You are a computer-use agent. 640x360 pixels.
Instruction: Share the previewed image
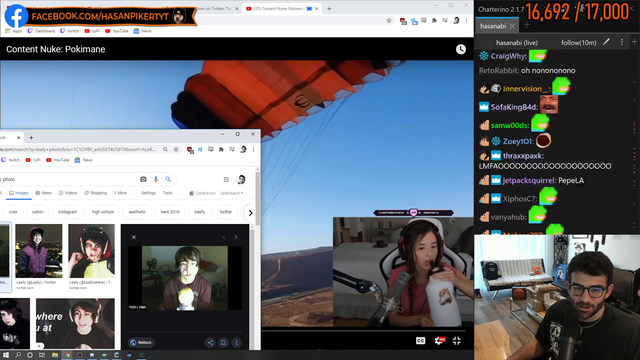click(210, 342)
